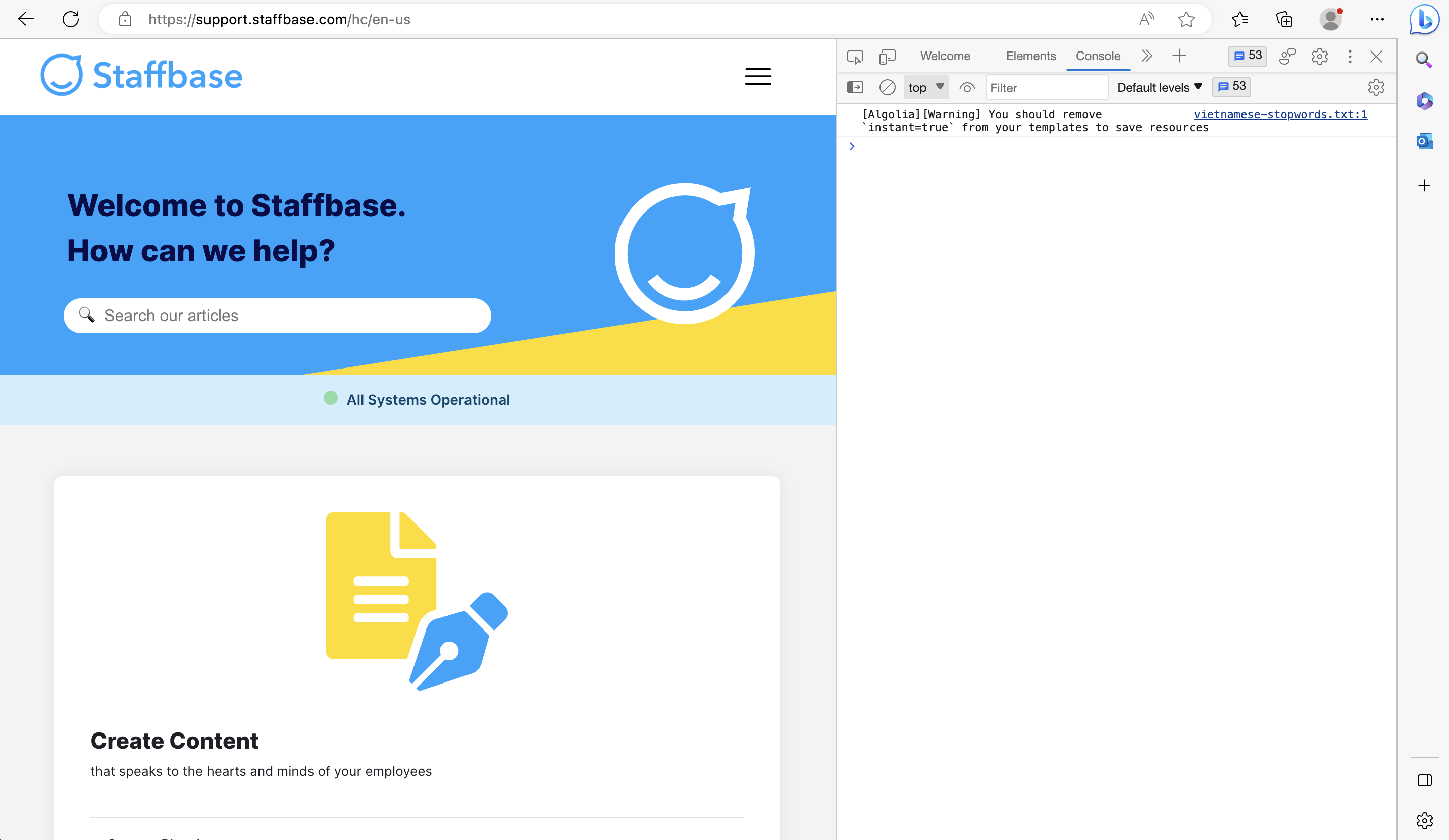Open All Systems Operational status link
The image size is (1449, 840).
[x=428, y=400]
